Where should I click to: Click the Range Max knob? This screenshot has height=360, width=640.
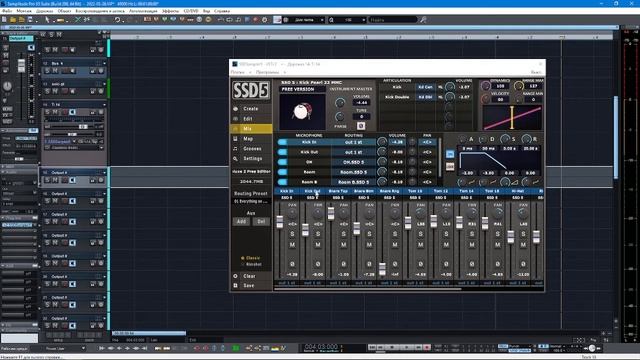click(x=518, y=86)
